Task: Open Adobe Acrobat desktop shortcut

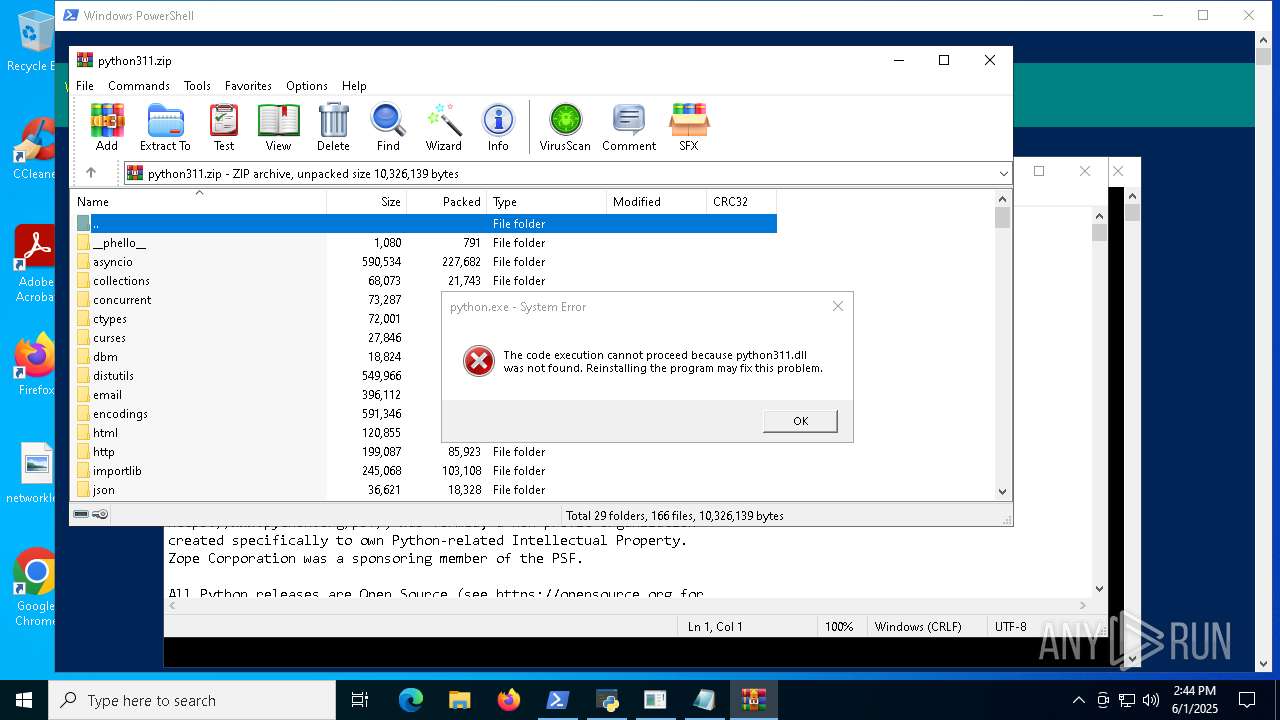Action: [34, 264]
